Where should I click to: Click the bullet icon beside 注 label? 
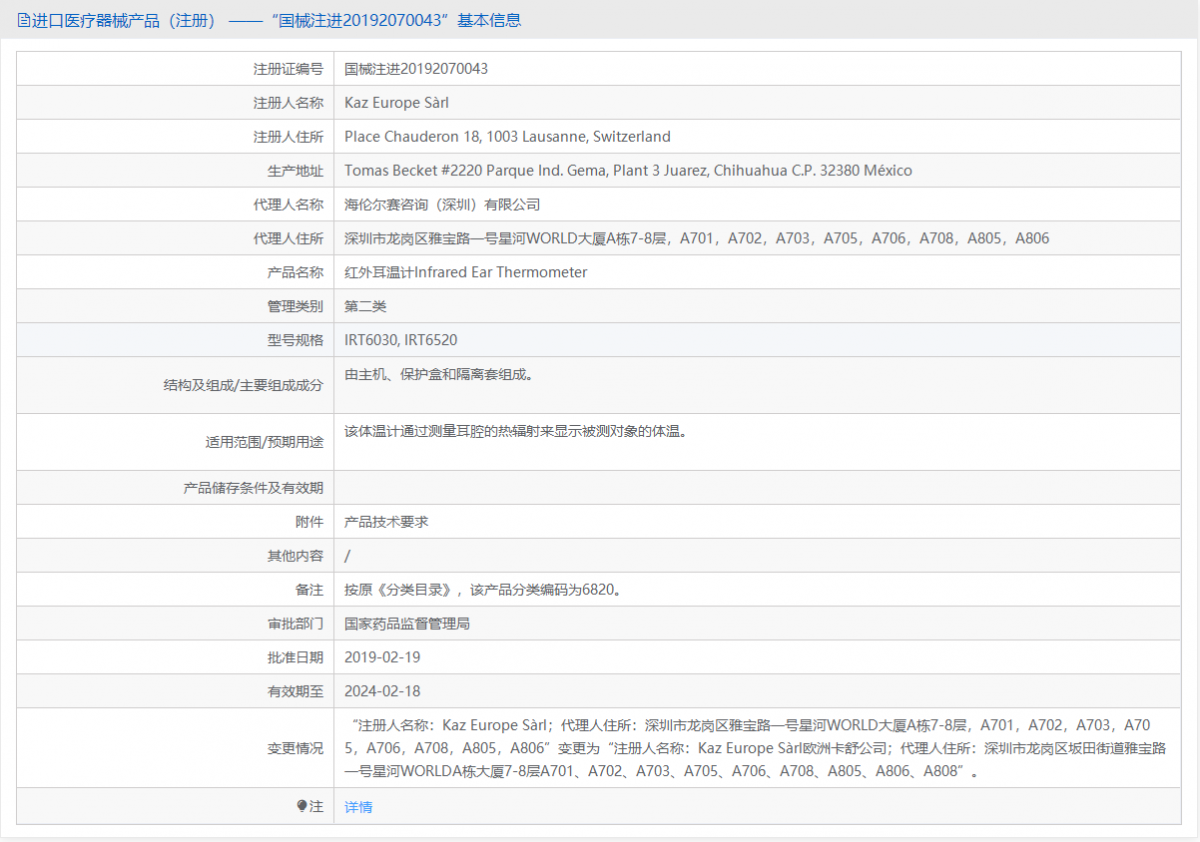302,806
